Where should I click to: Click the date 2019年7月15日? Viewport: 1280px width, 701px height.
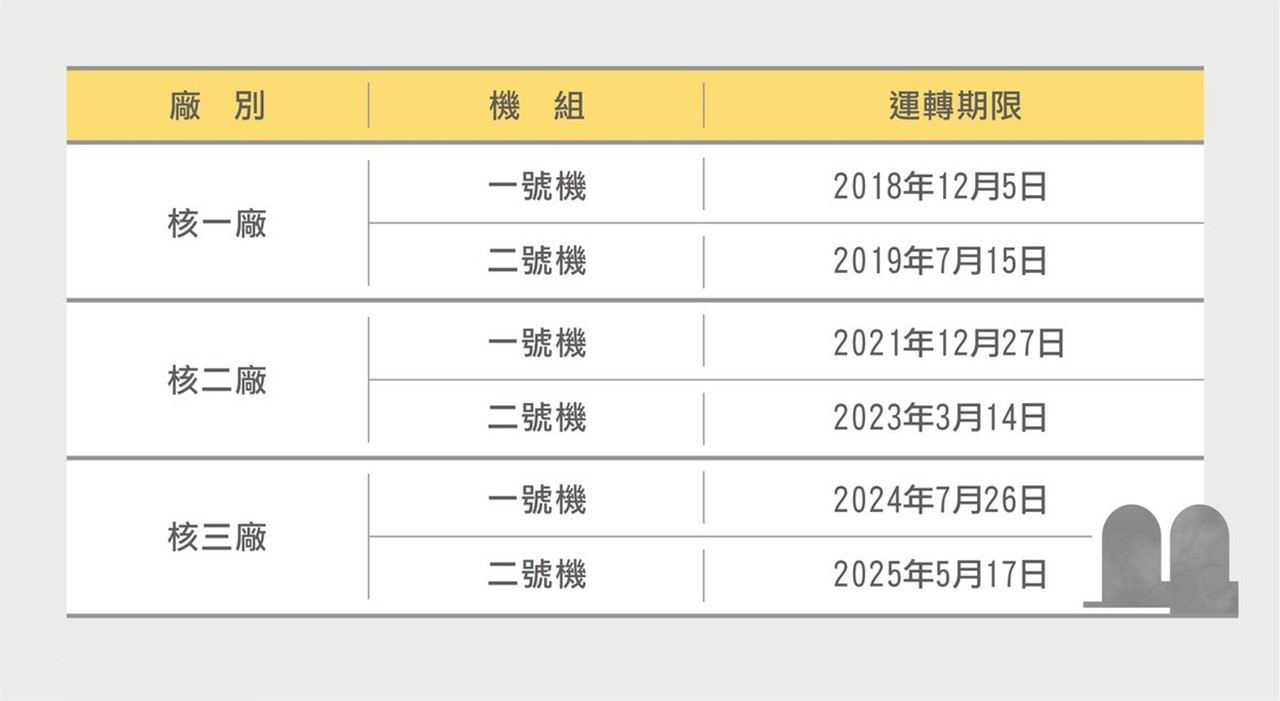point(940,260)
